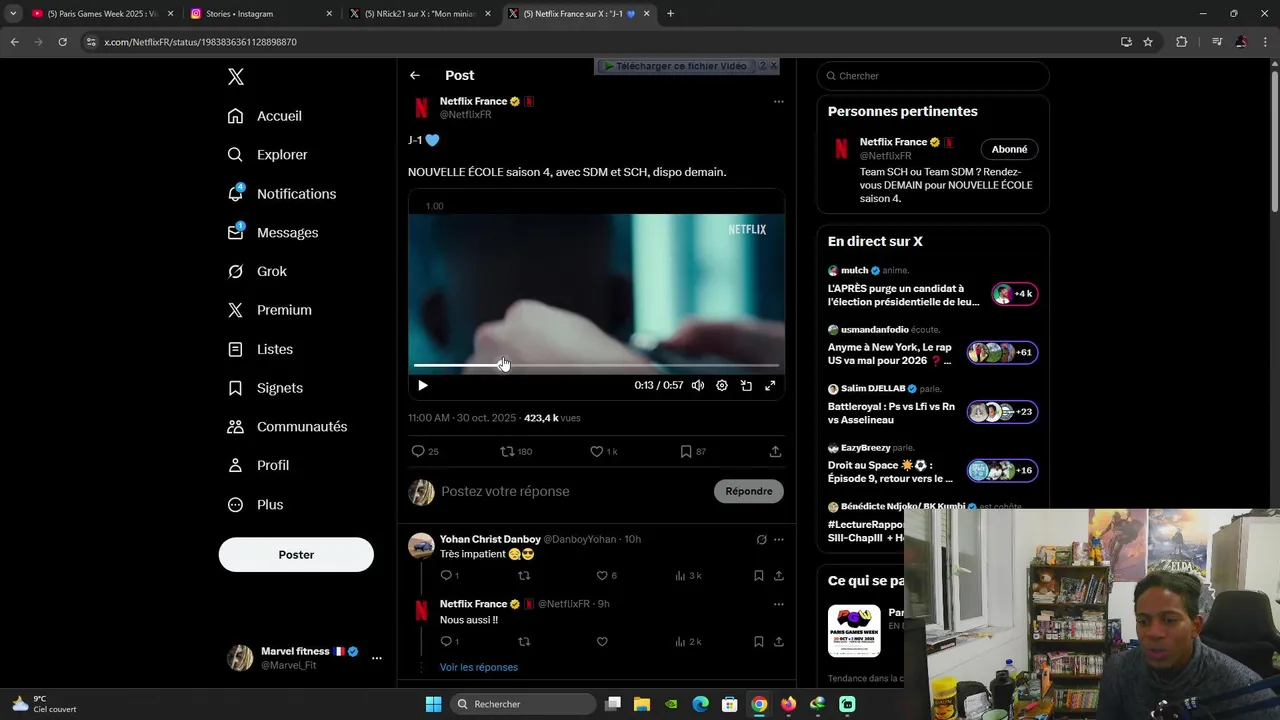Repost Yohan Christ Danboy's reply

(524, 576)
